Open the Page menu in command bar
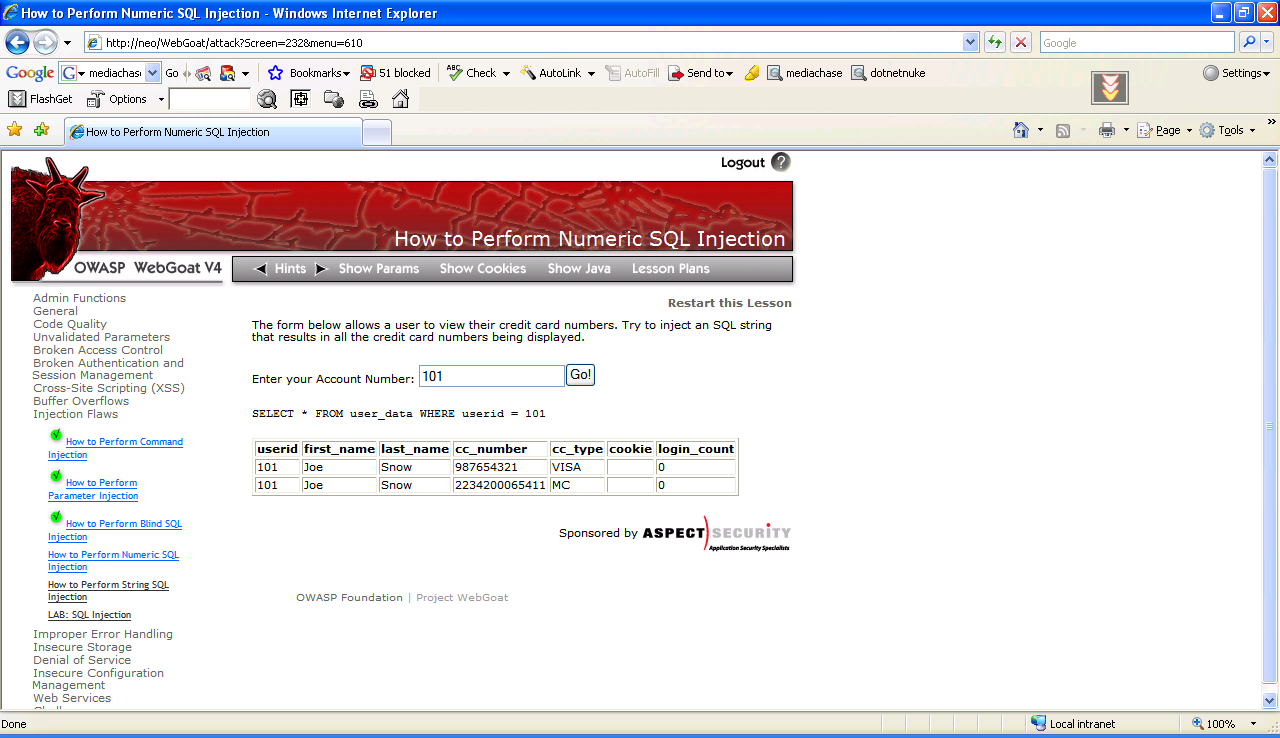The image size is (1280, 738). click(1165, 130)
